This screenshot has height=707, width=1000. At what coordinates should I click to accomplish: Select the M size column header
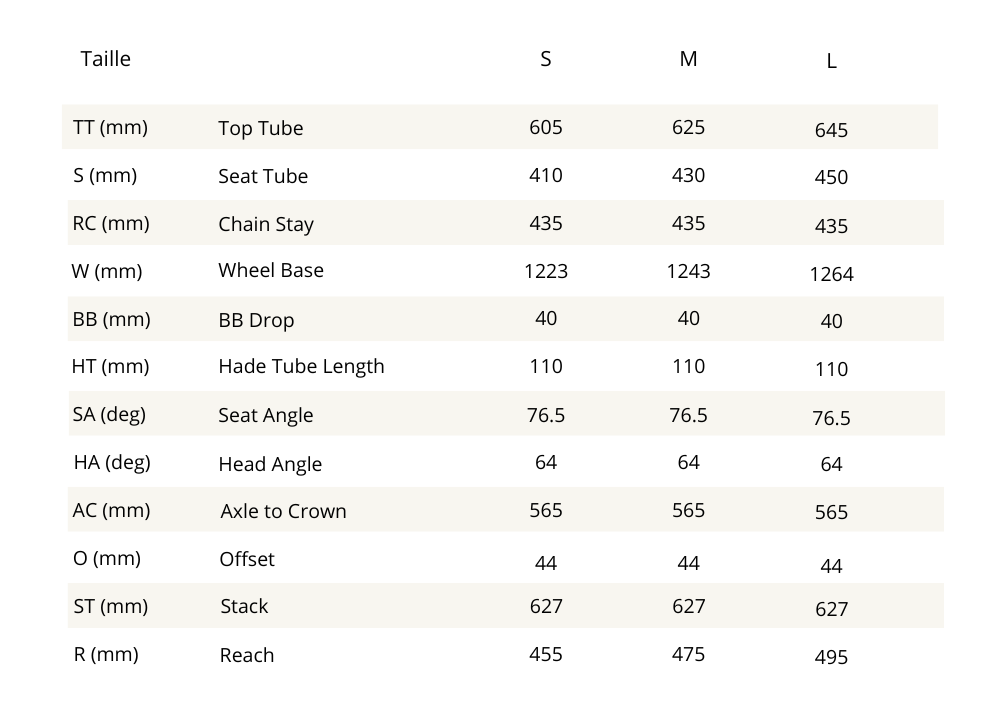pyautogui.click(x=688, y=59)
